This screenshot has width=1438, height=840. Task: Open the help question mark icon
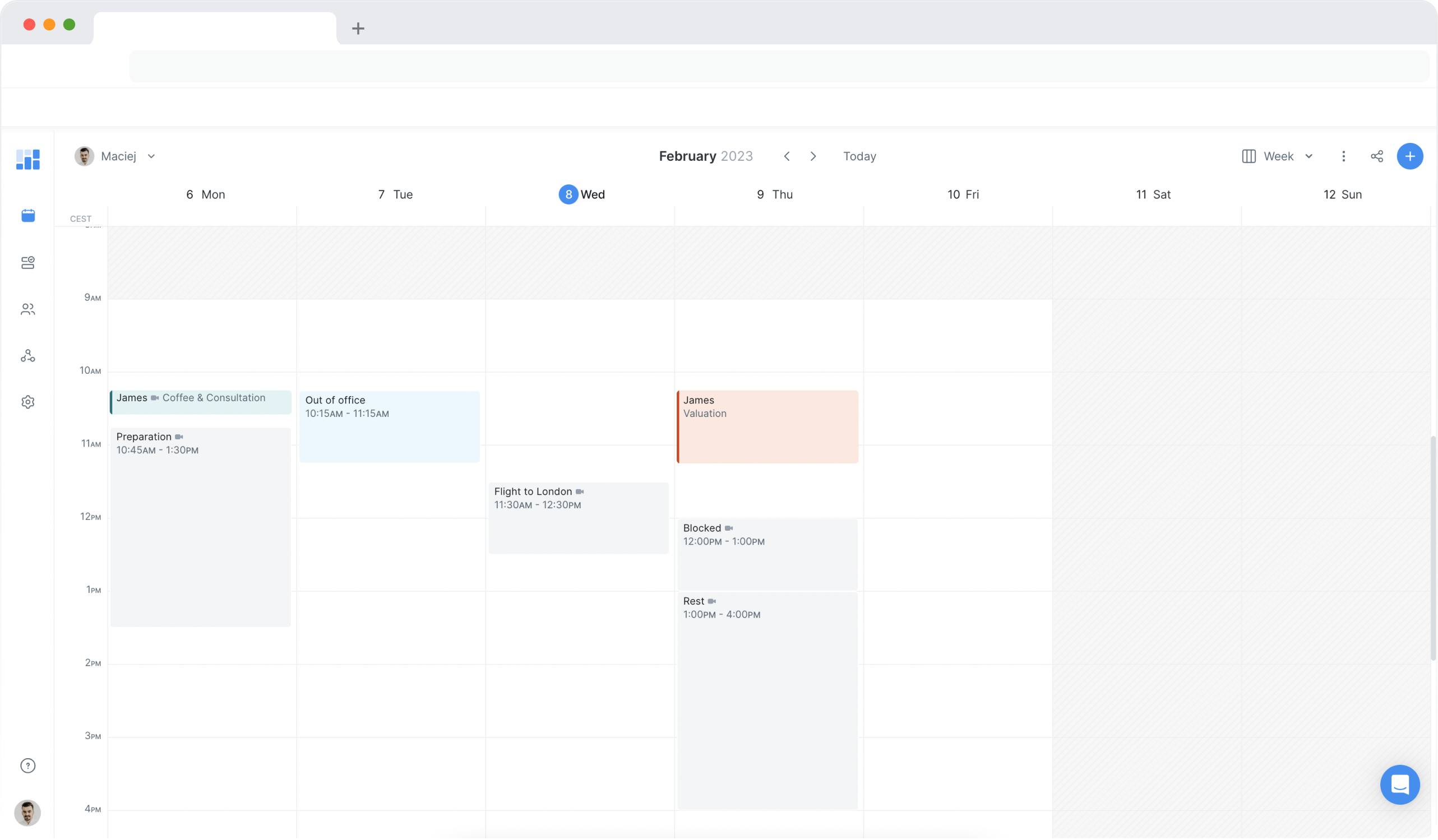tap(28, 767)
